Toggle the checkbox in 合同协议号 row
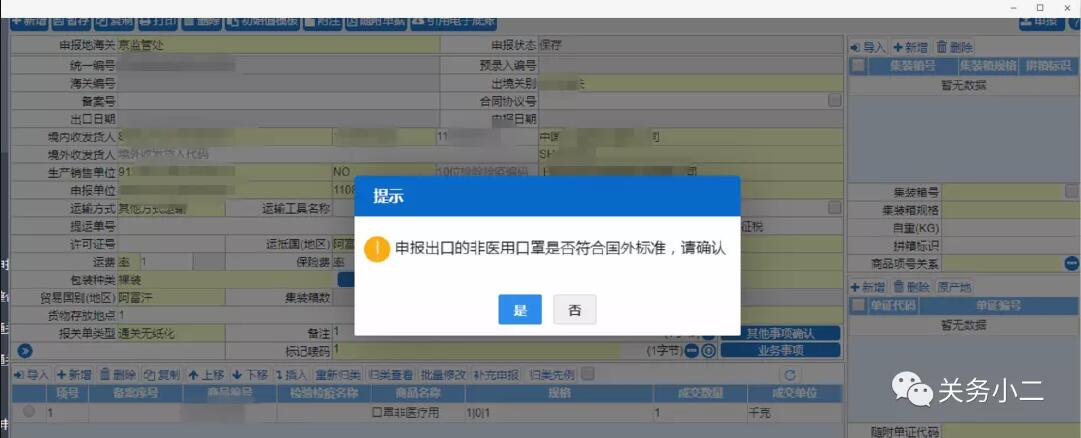This screenshot has height=438, width=1081. coord(835,100)
